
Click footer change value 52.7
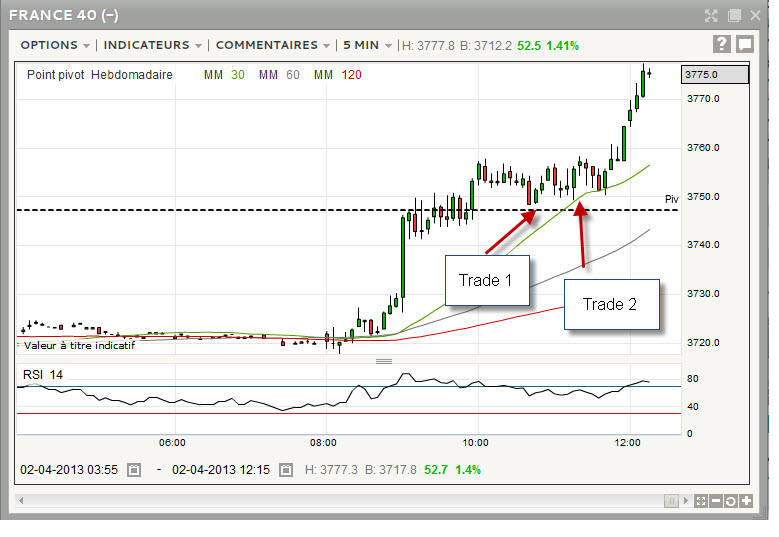[436, 470]
